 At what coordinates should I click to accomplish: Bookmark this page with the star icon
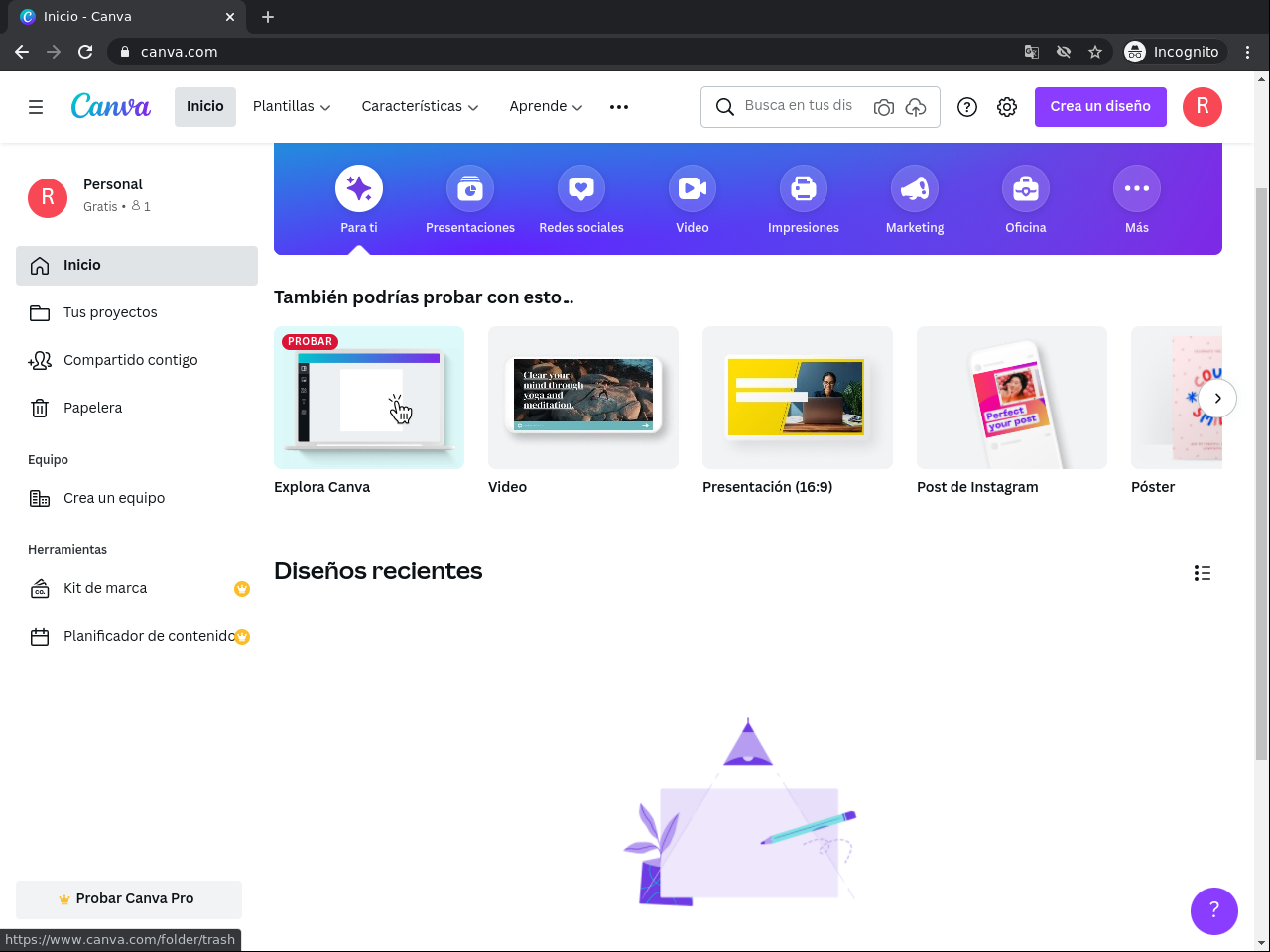(1095, 52)
